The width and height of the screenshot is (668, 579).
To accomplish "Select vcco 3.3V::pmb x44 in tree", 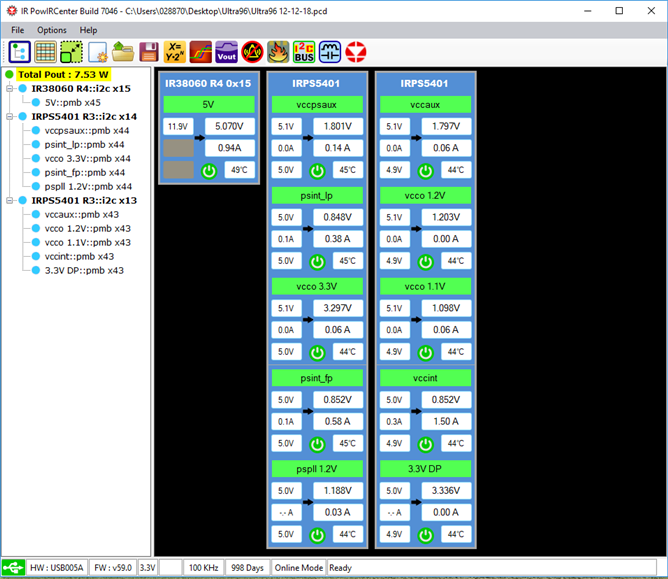I will [x=87, y=158].
